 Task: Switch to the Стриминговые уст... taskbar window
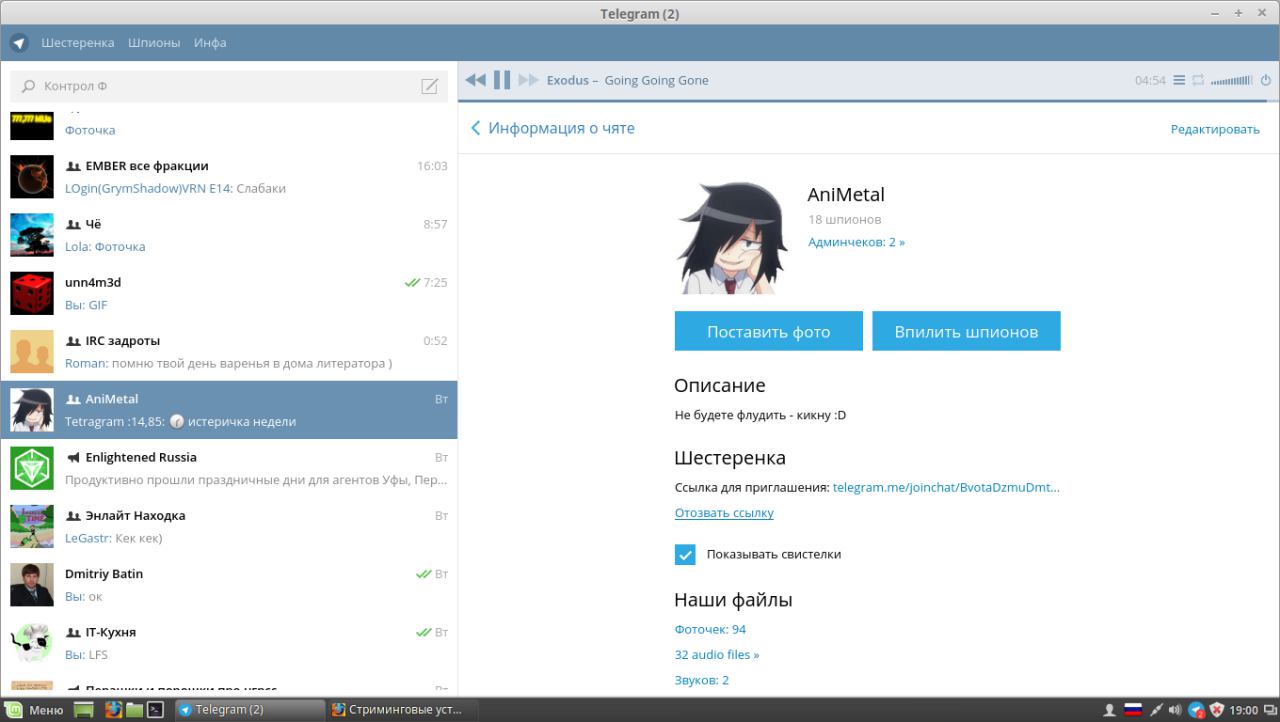tap(403, 710)
